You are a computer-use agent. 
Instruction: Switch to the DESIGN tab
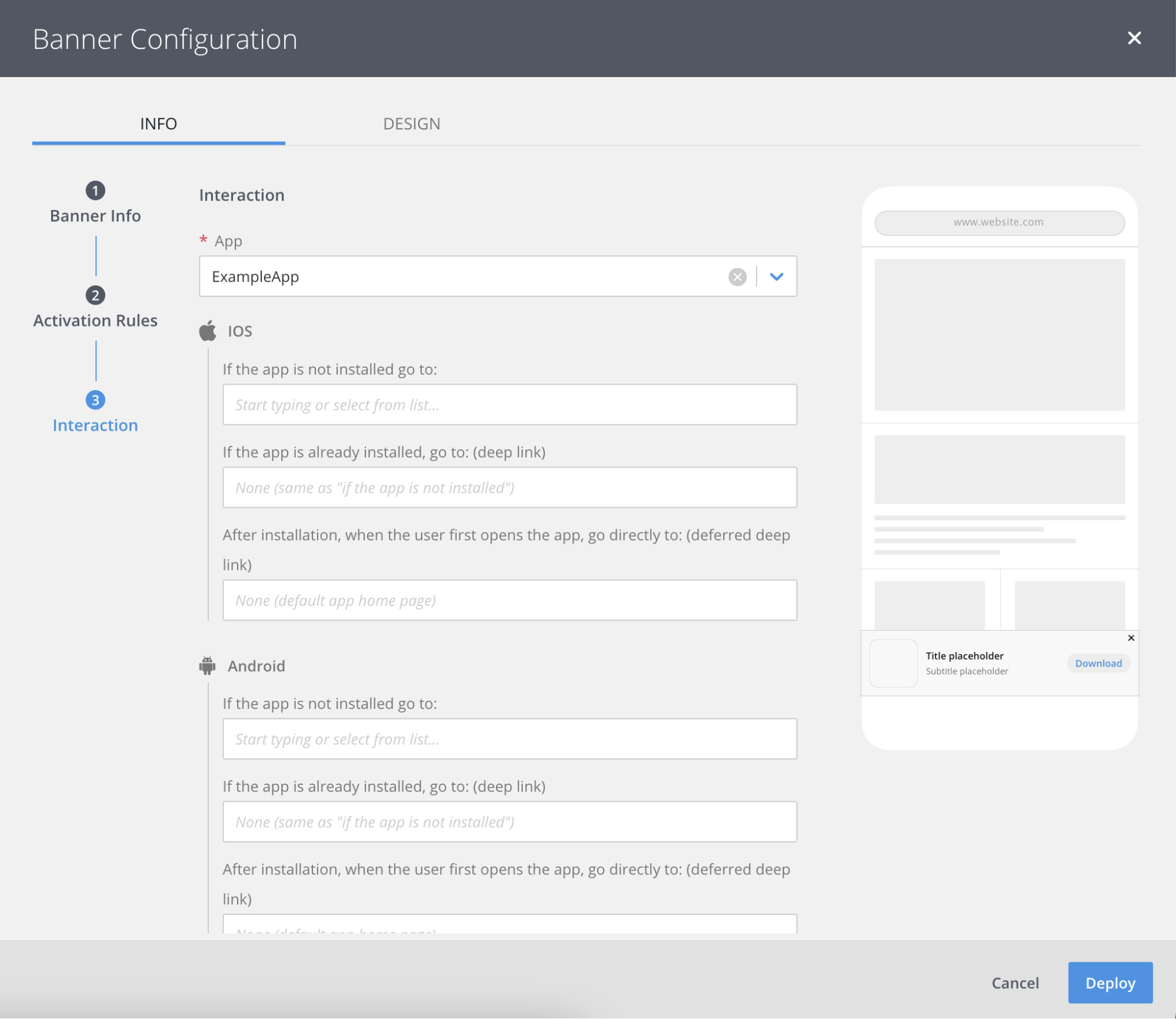pyautogui.click(x=412, y=124)
